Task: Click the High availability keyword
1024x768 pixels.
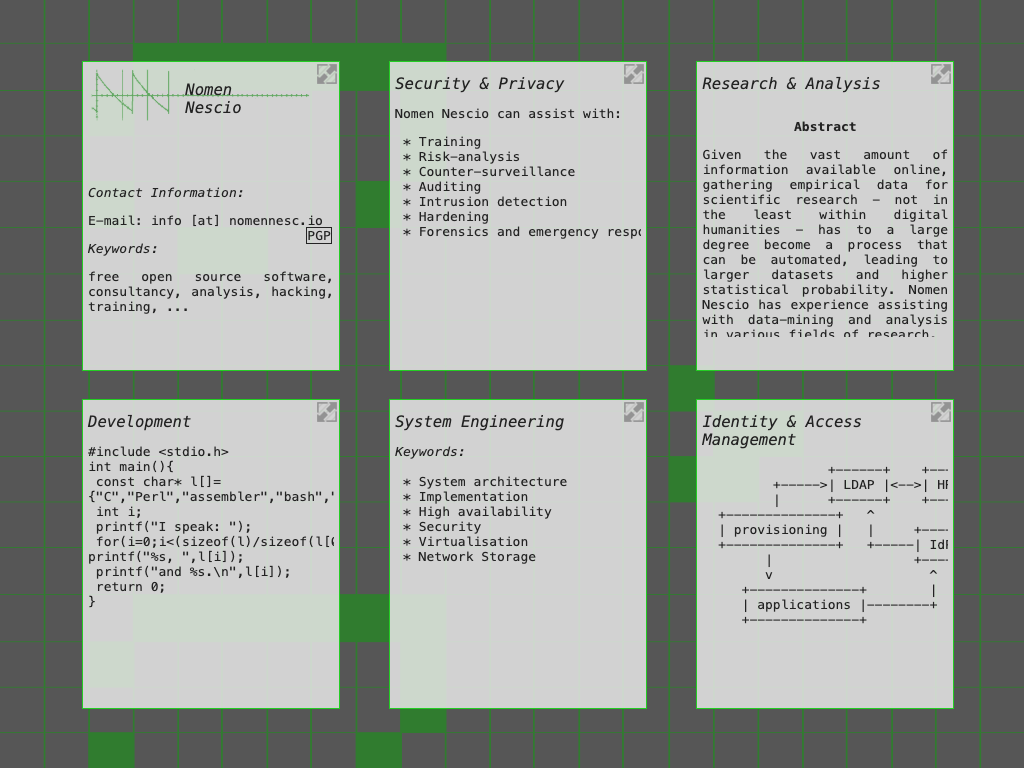Action: point(484,512)
